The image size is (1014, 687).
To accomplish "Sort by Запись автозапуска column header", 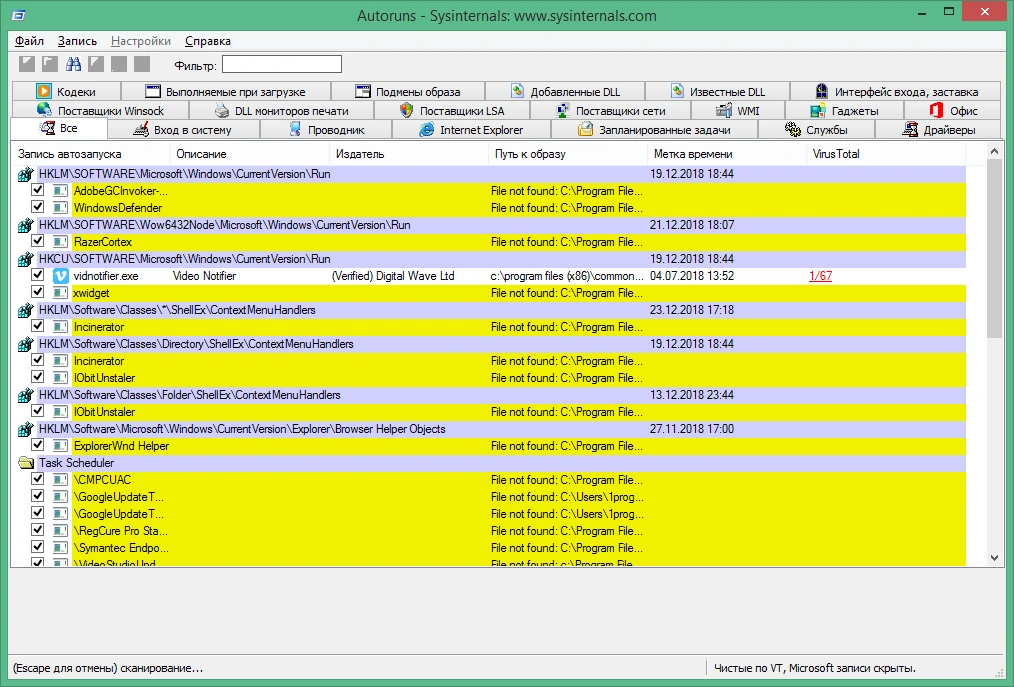I will tap(91, 154).
